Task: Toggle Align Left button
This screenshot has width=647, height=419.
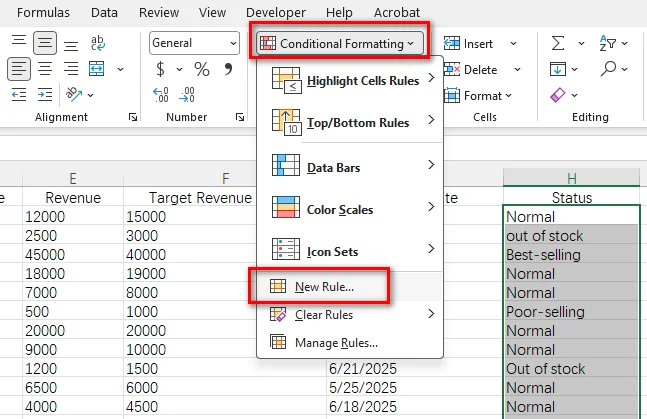Action: pos(19,69)
